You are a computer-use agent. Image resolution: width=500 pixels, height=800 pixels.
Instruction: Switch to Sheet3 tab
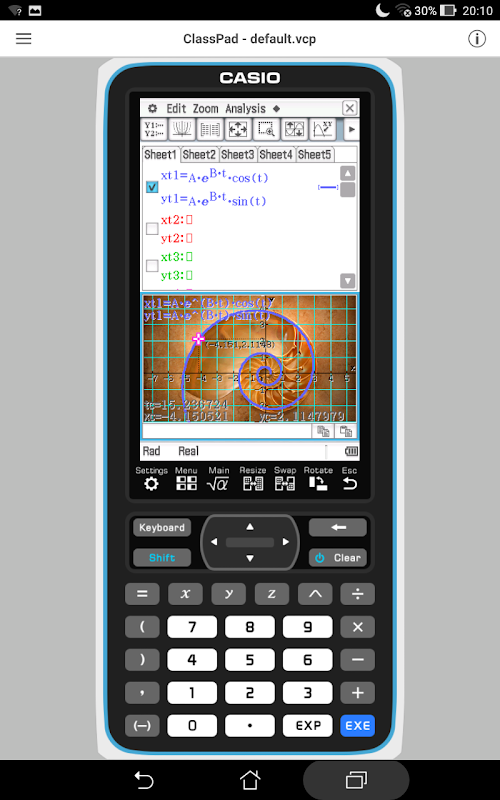[x=238, y=154]
